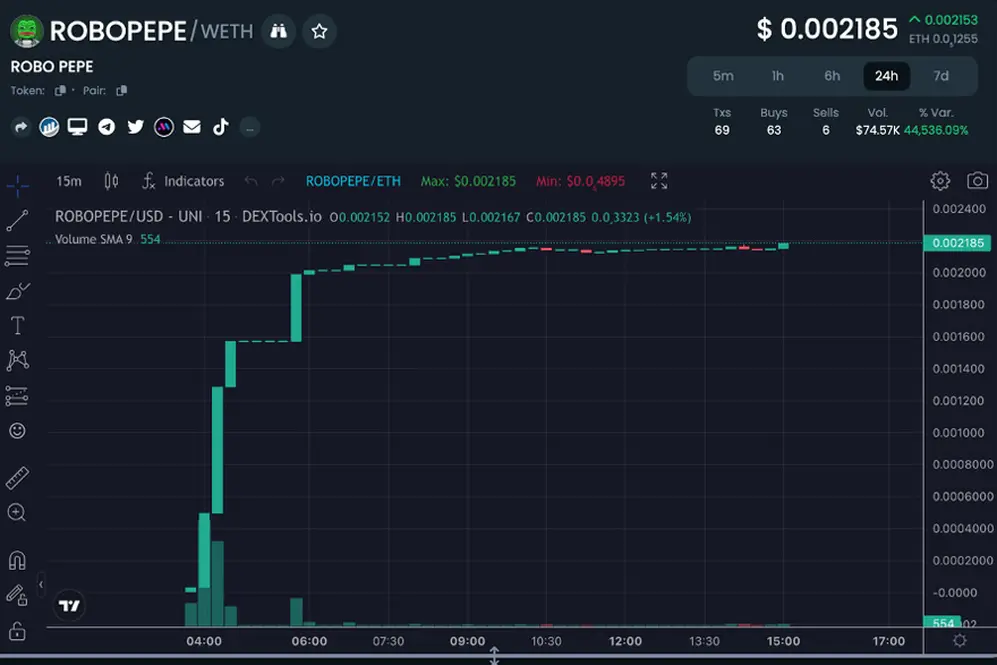Open the Telegram link

click(x=107, y=127)
